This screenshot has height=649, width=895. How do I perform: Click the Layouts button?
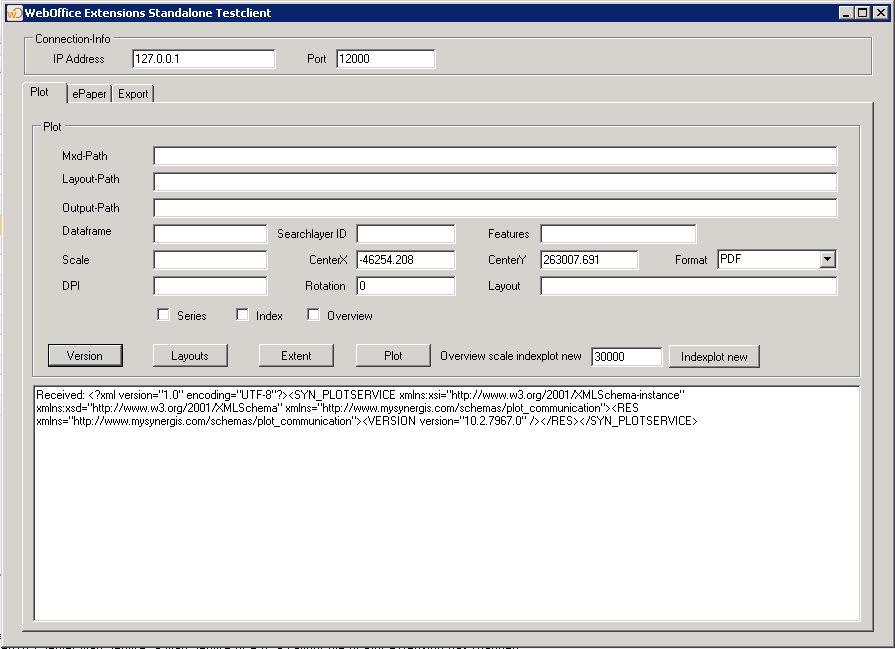pos(189,355)
